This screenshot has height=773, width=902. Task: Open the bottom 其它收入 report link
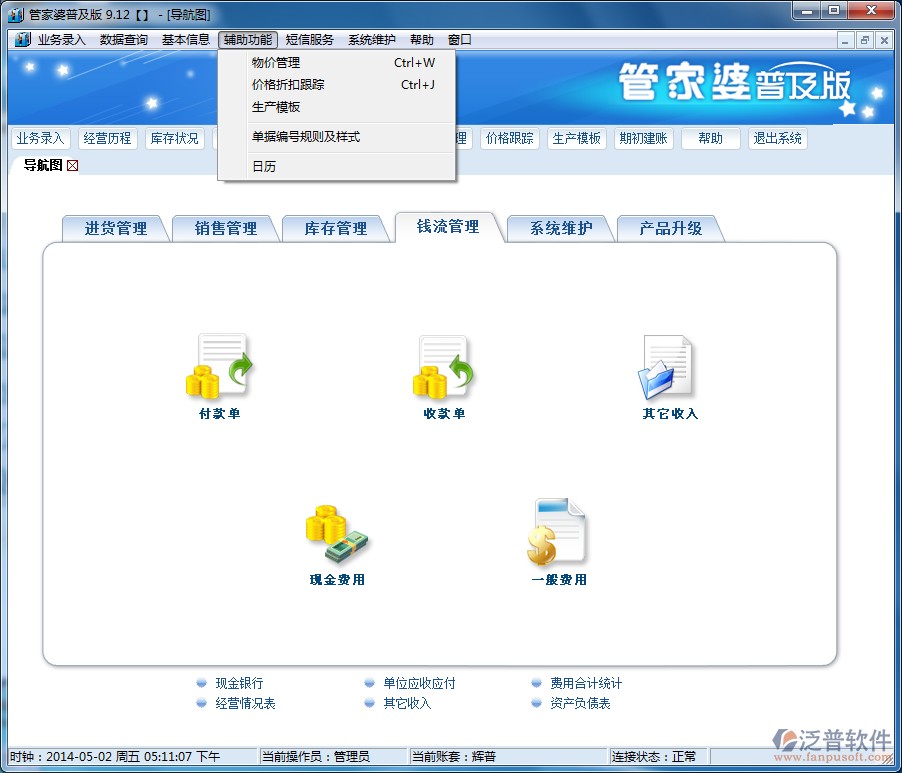coord(407,703)
